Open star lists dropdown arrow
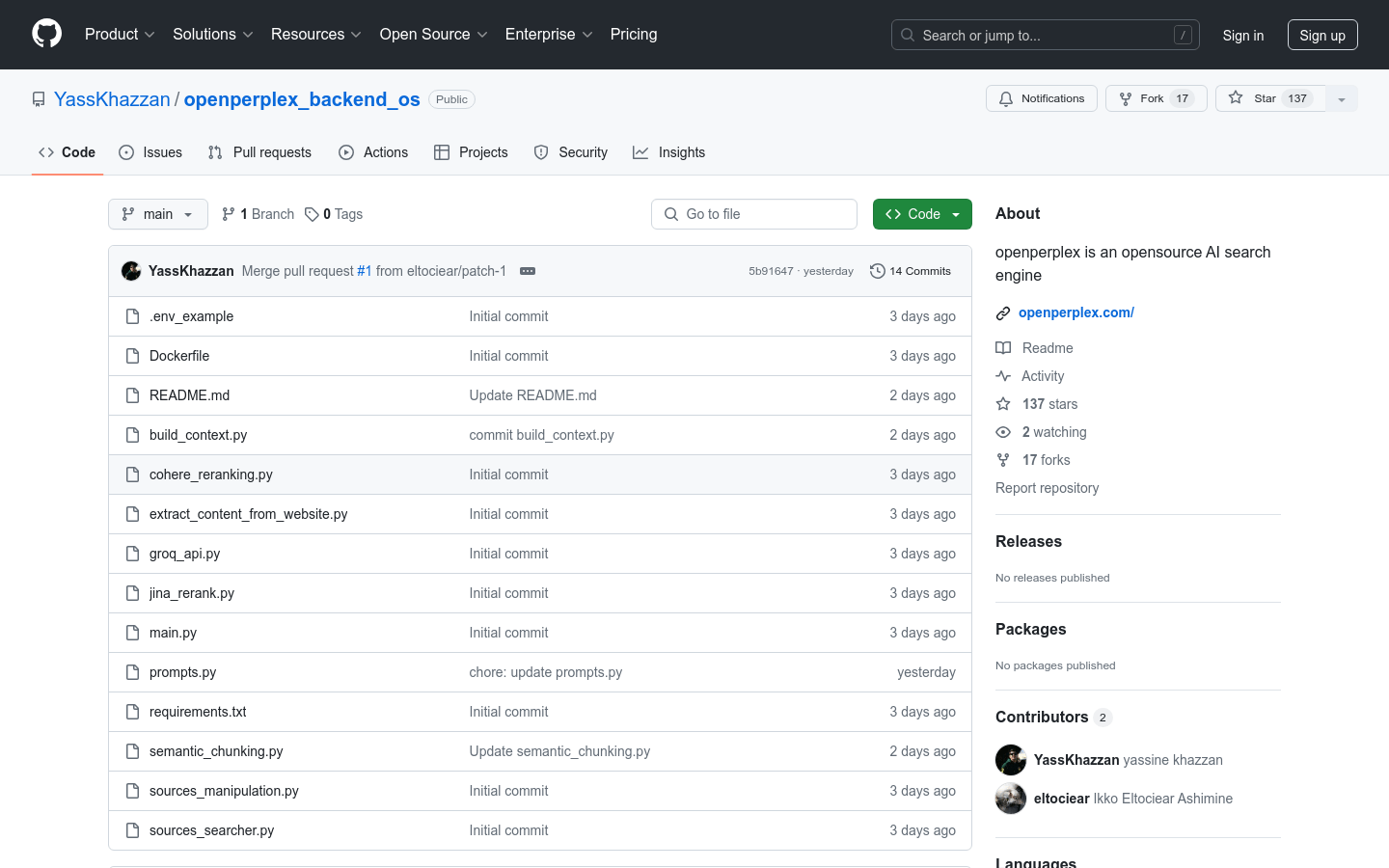1389x868 pixels. [1342, 98]
